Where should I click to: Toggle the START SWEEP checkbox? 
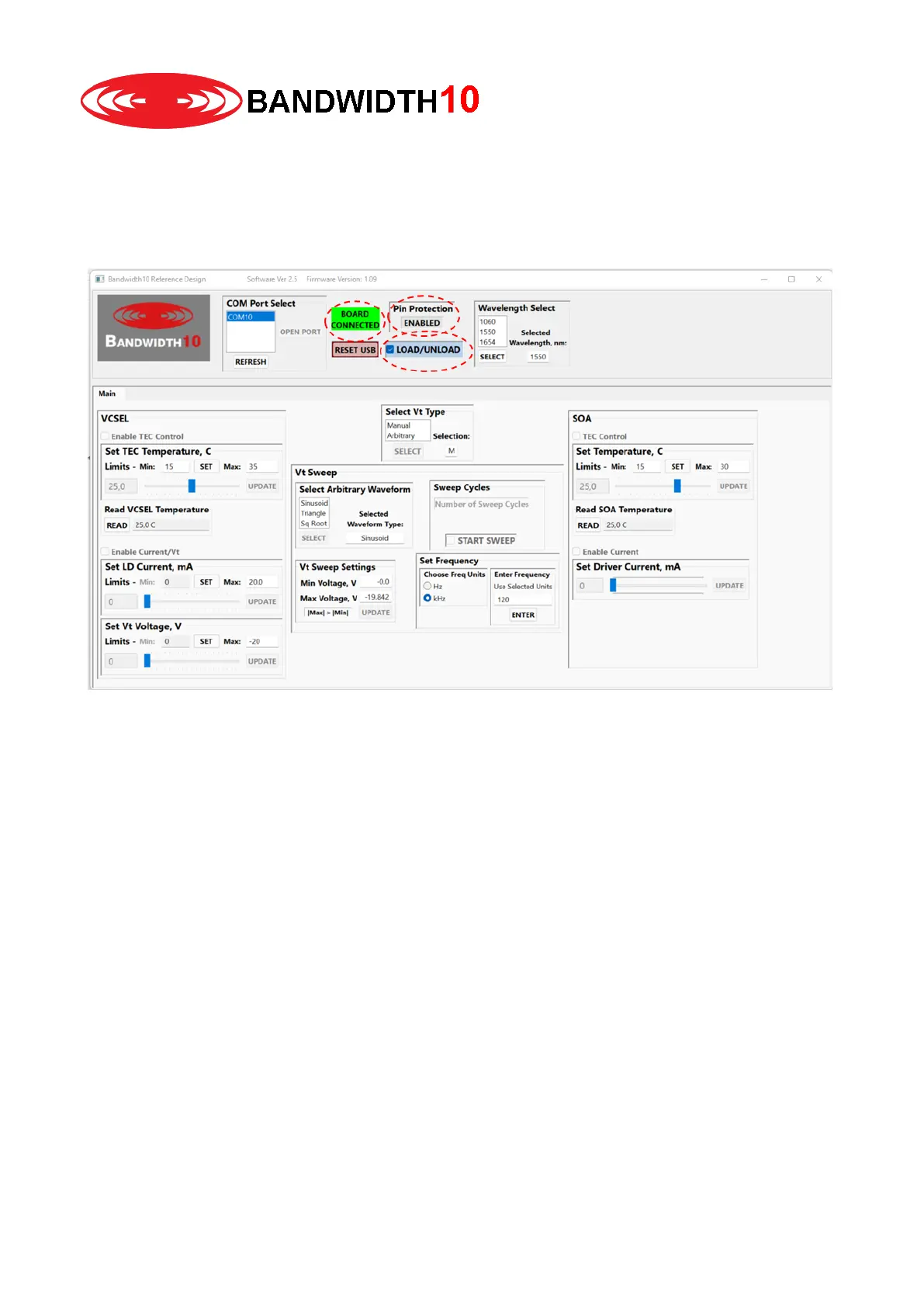[x=450, y=540]
